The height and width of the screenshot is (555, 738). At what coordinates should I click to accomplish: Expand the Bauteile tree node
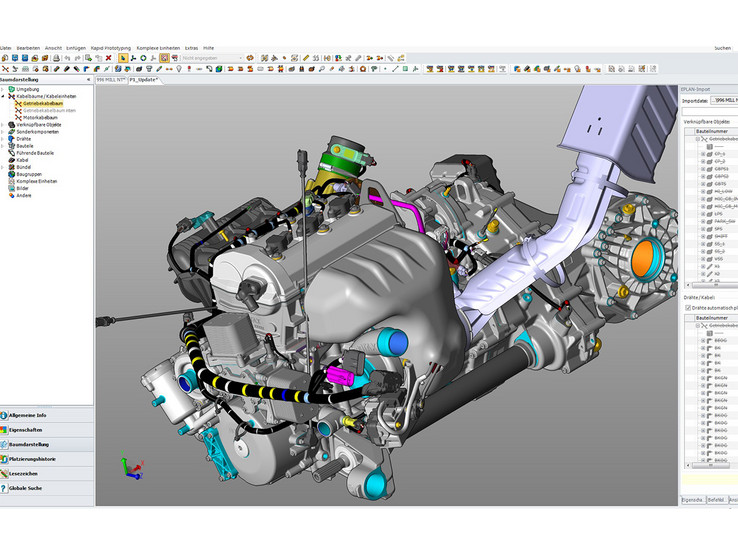[x=3, y=146]
